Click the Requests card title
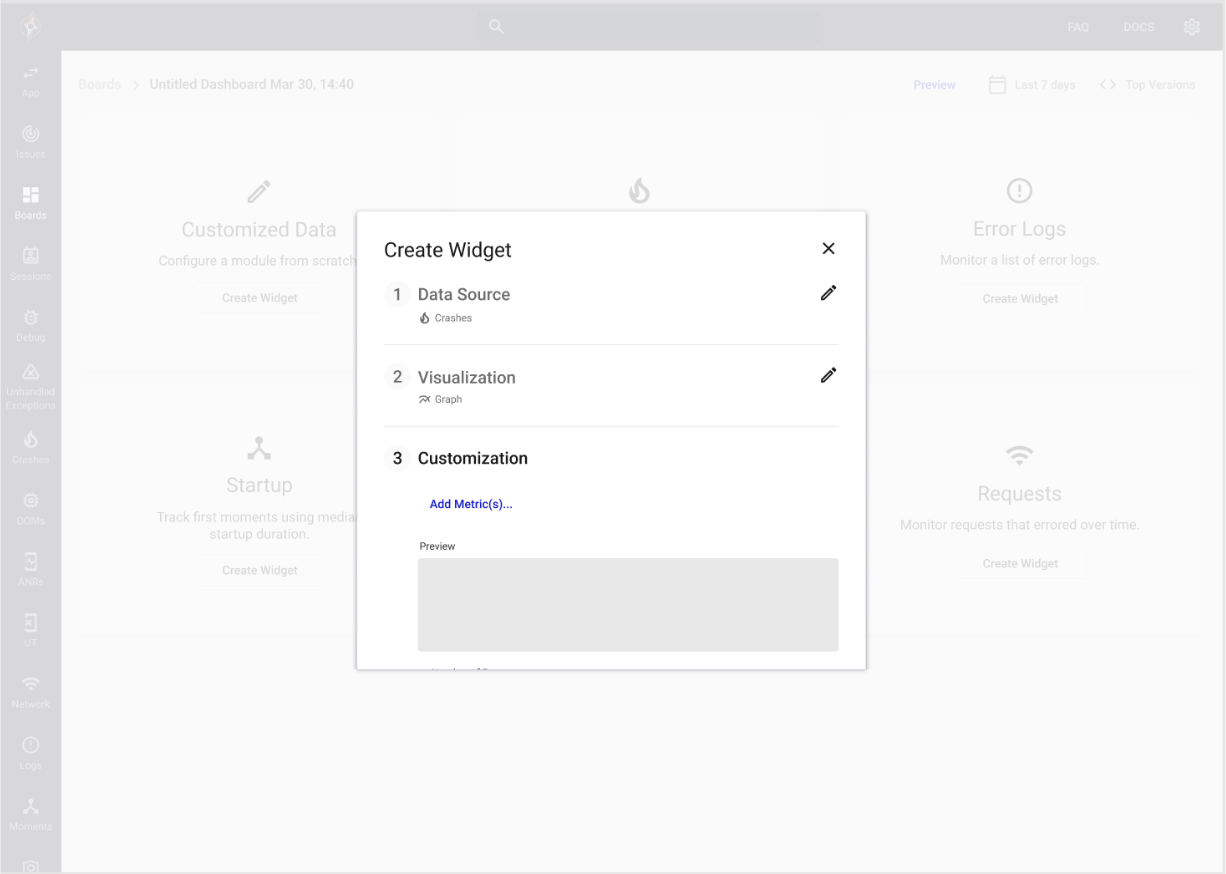 pos(1019,494)
